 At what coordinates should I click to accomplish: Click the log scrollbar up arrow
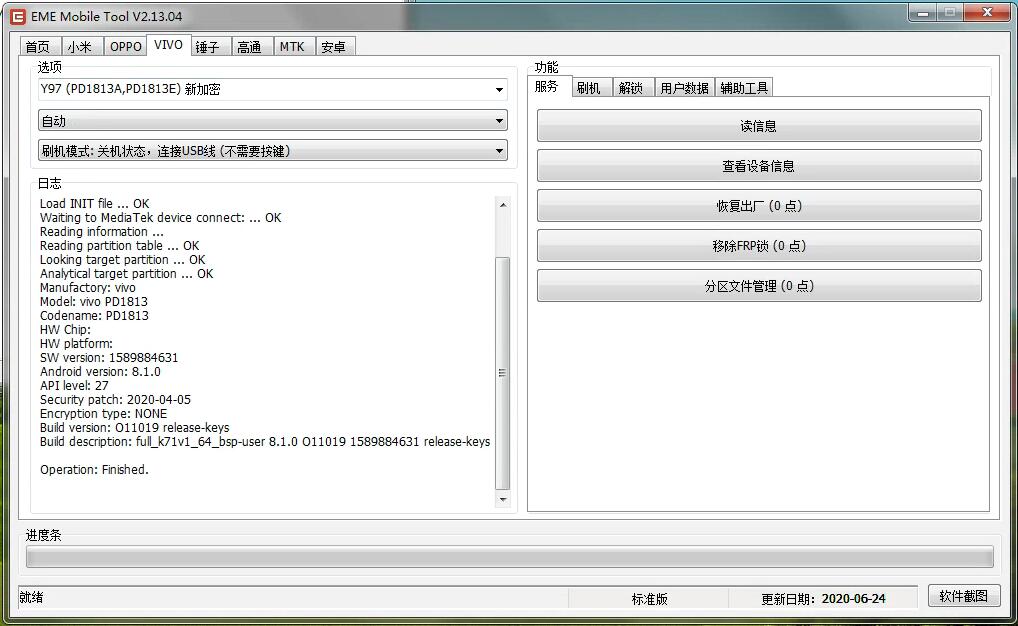click(x=503, y=205)
